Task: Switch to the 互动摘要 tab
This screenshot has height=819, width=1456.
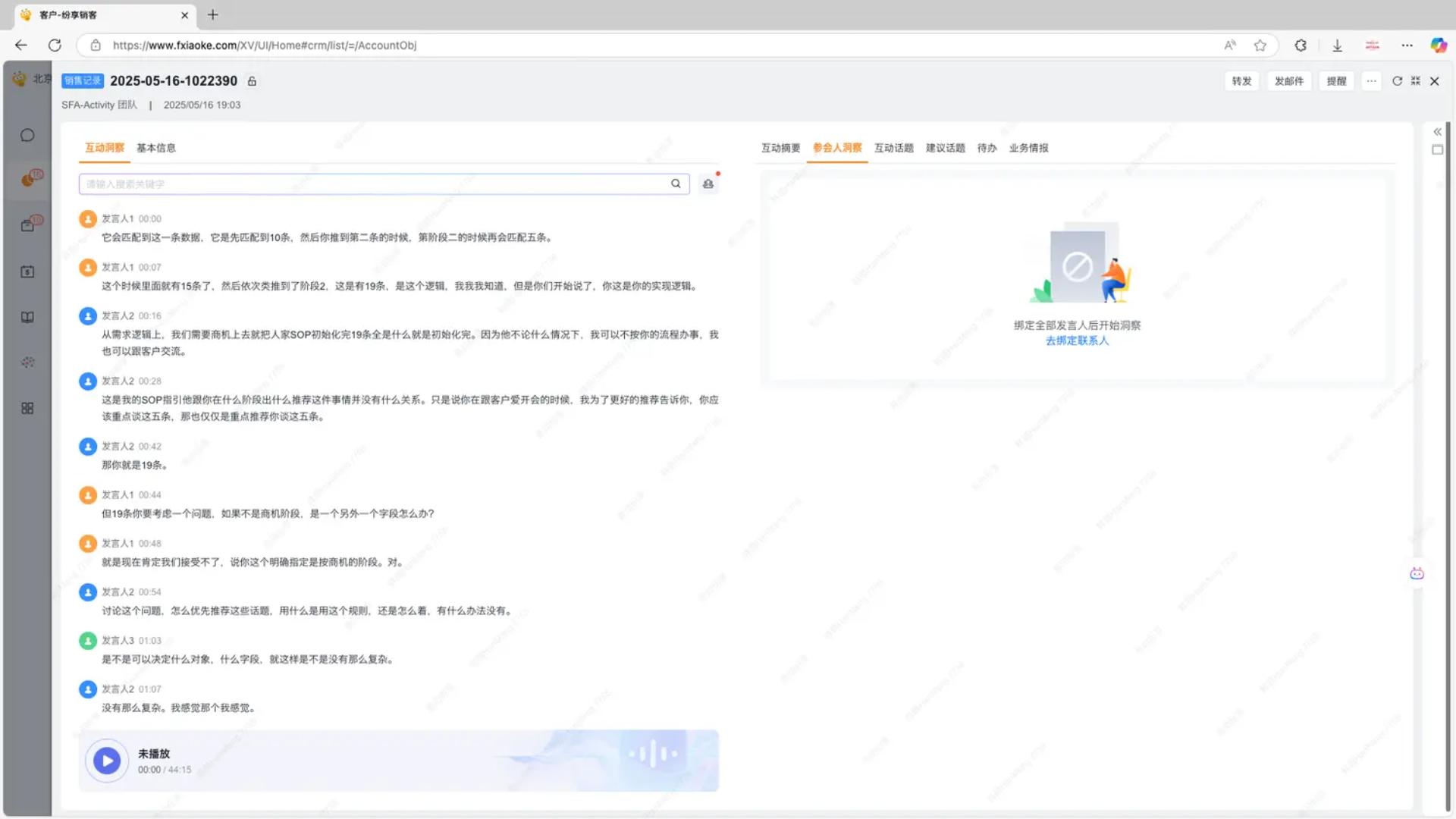Action: coord(780,148)
